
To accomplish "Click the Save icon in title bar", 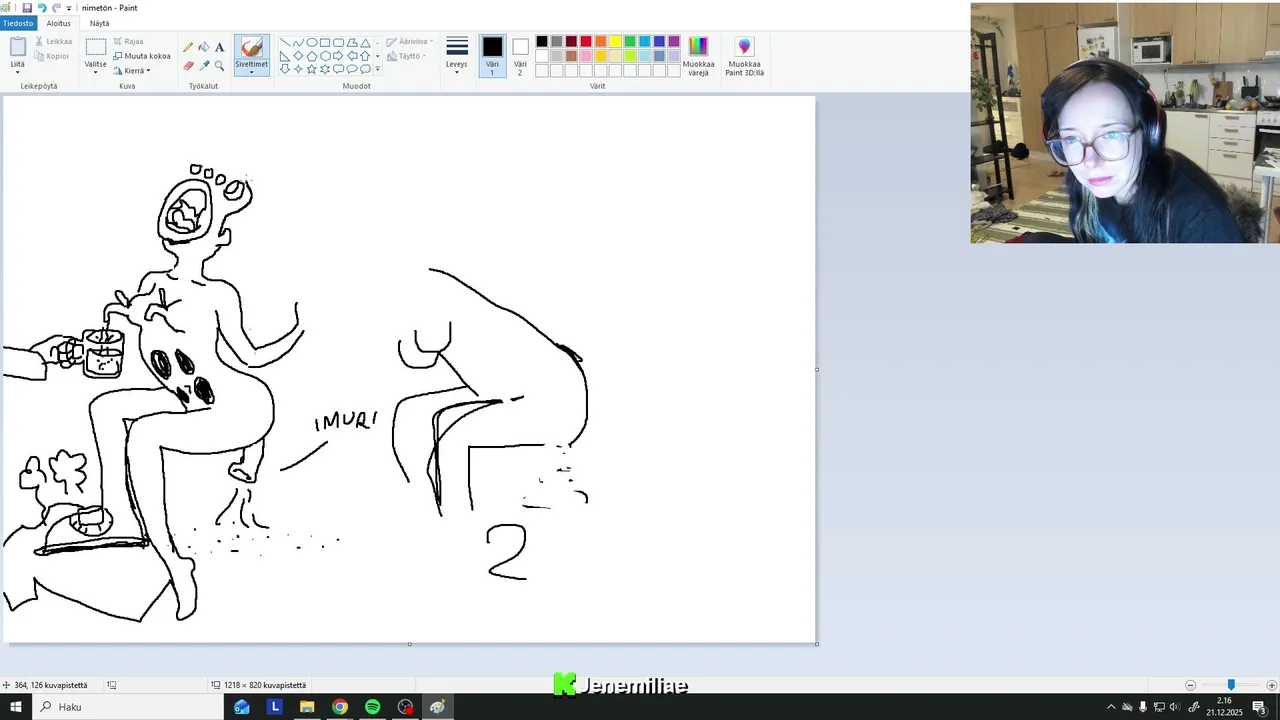I will [27, 7].
